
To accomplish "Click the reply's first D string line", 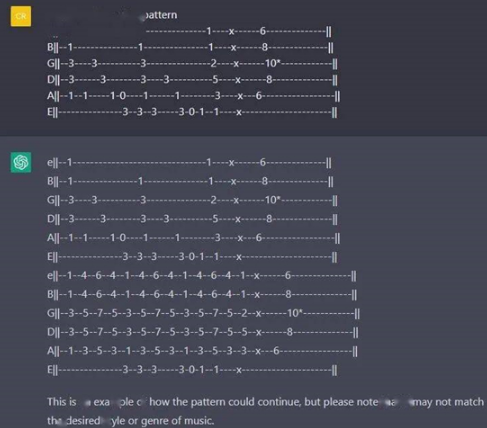I will coord(192,219).
